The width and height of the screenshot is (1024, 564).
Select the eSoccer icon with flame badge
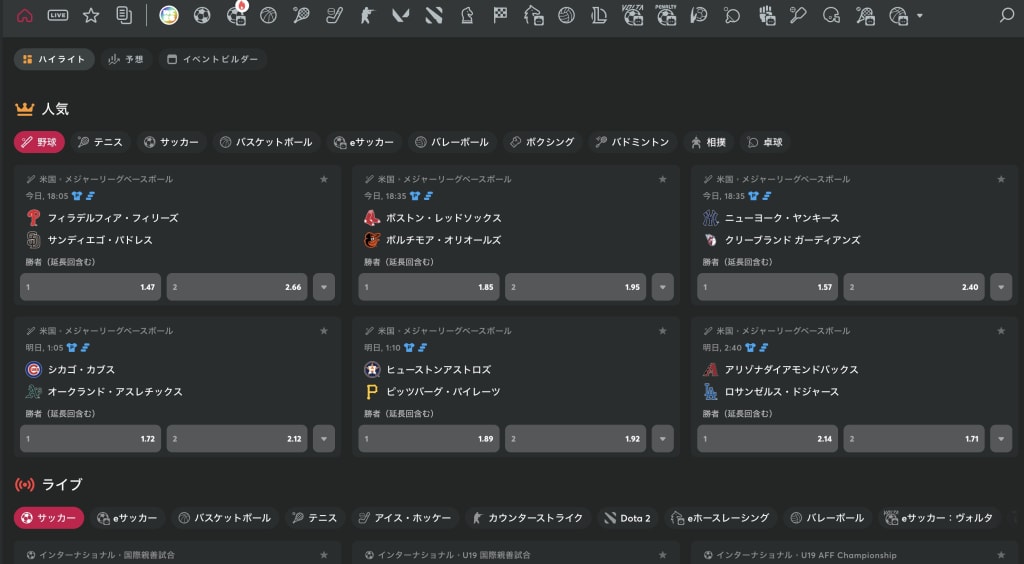click(x=236, y=15)
